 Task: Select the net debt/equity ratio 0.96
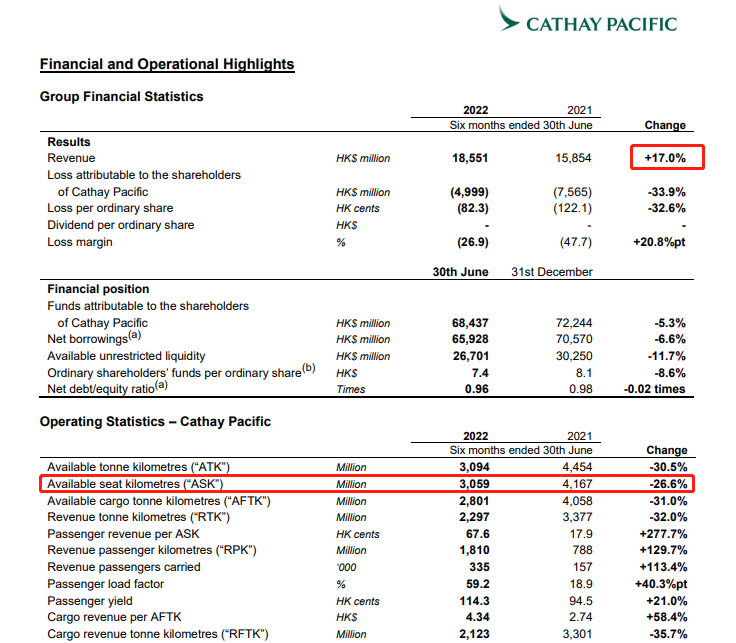[476, 389]
